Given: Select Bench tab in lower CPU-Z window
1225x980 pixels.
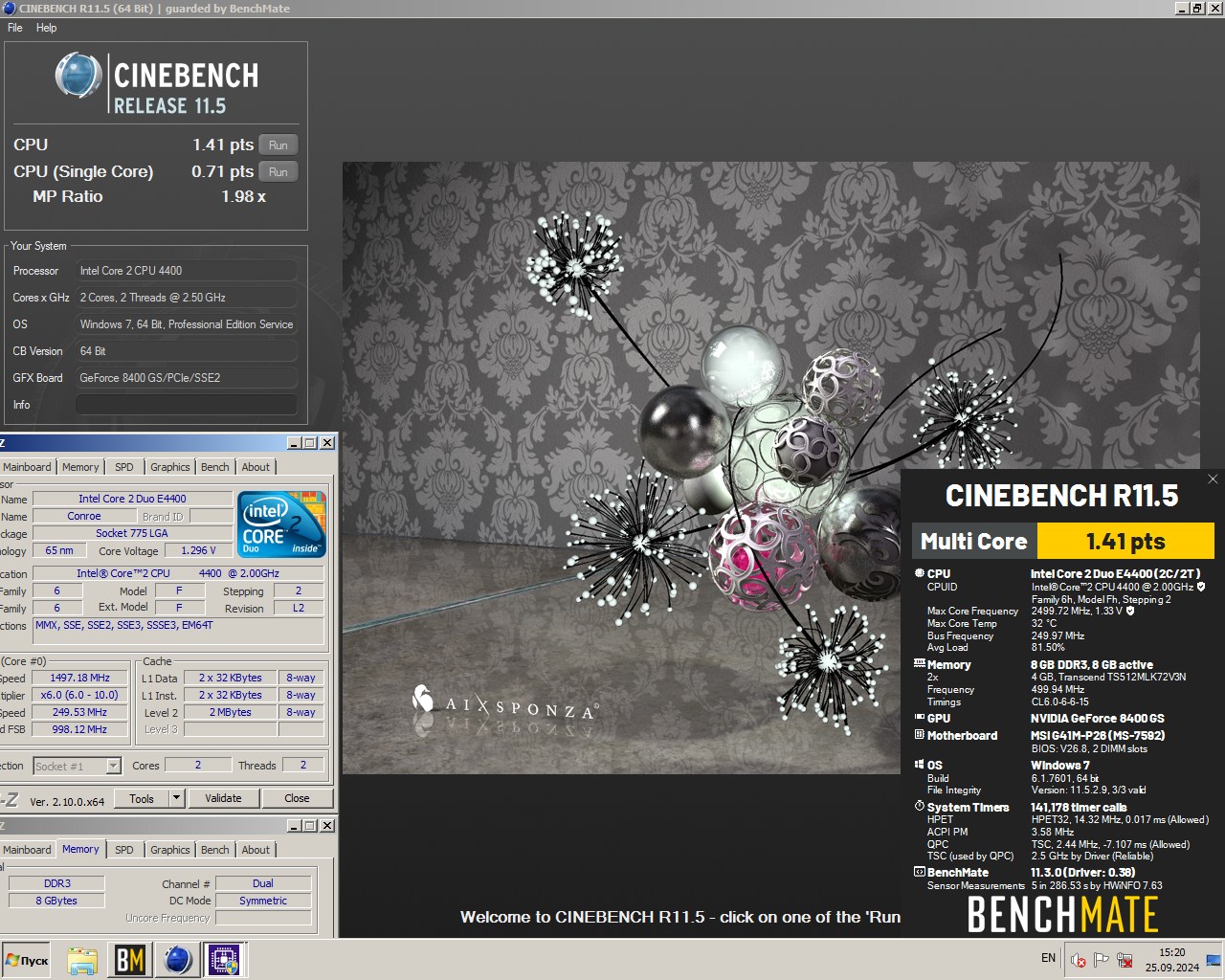Looking at the screenshot, I should [215, 850].
